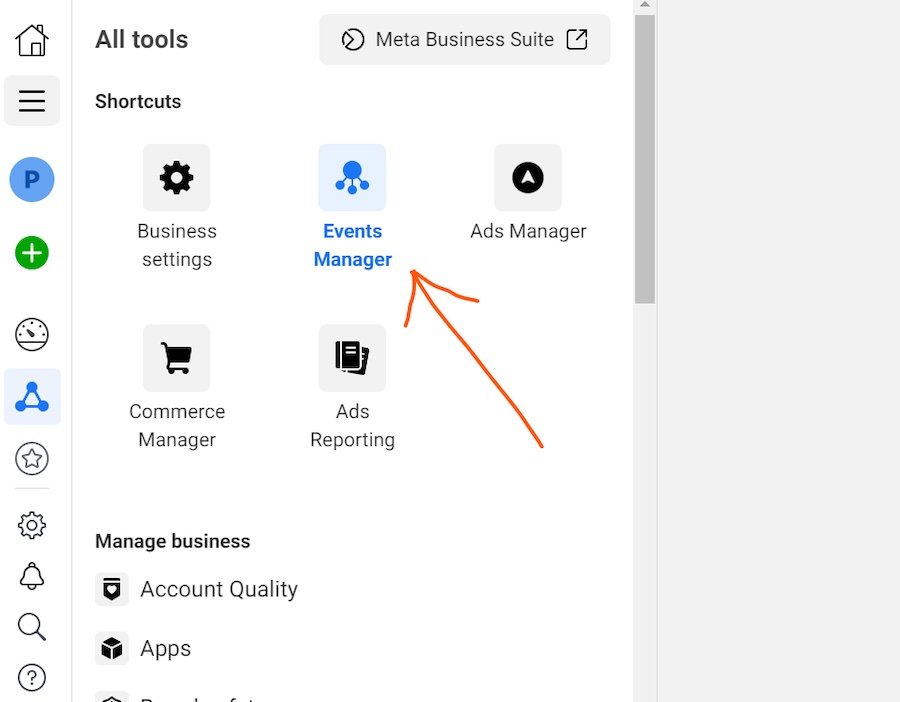The height and width of the screenshot is (702, 900).
Task: Open the settings gear in sidebar
Action: [x=32, y=525]
